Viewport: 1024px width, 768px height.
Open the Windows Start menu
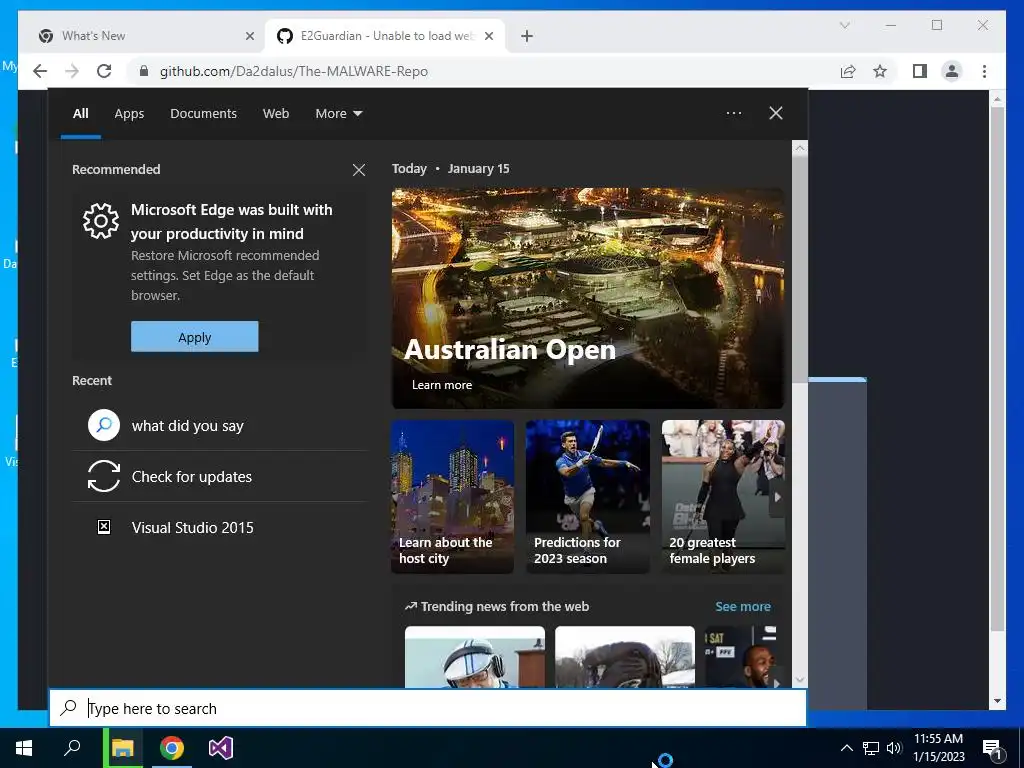(x=24, y=748)
